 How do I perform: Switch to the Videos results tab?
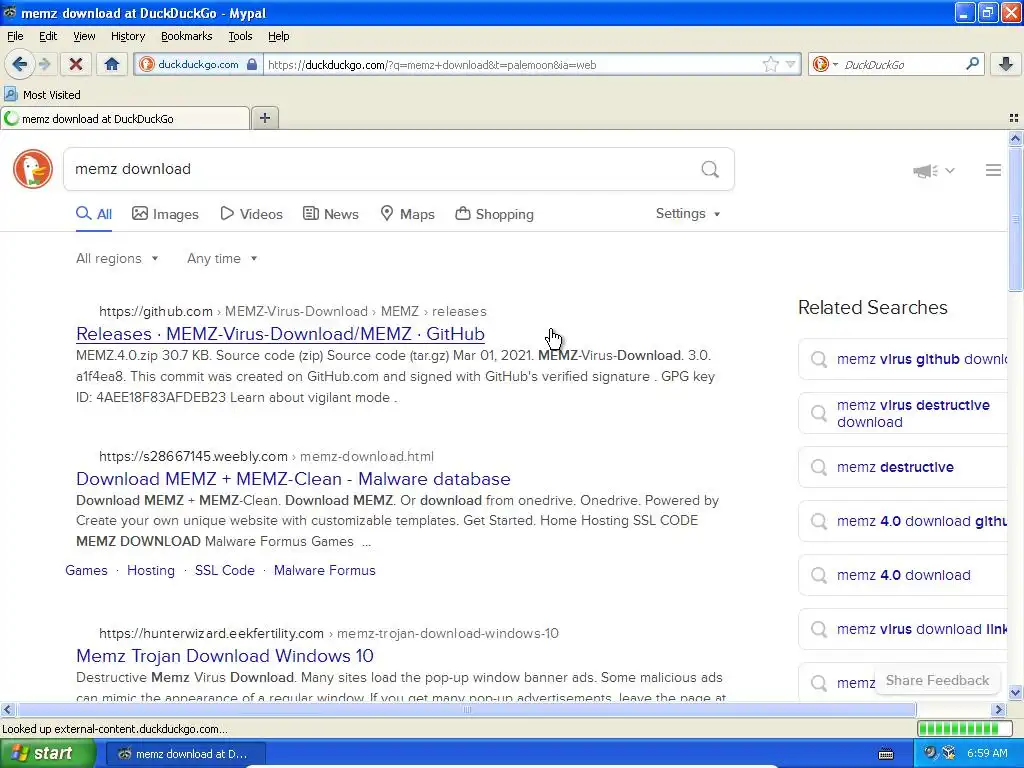tap(251, 214)
